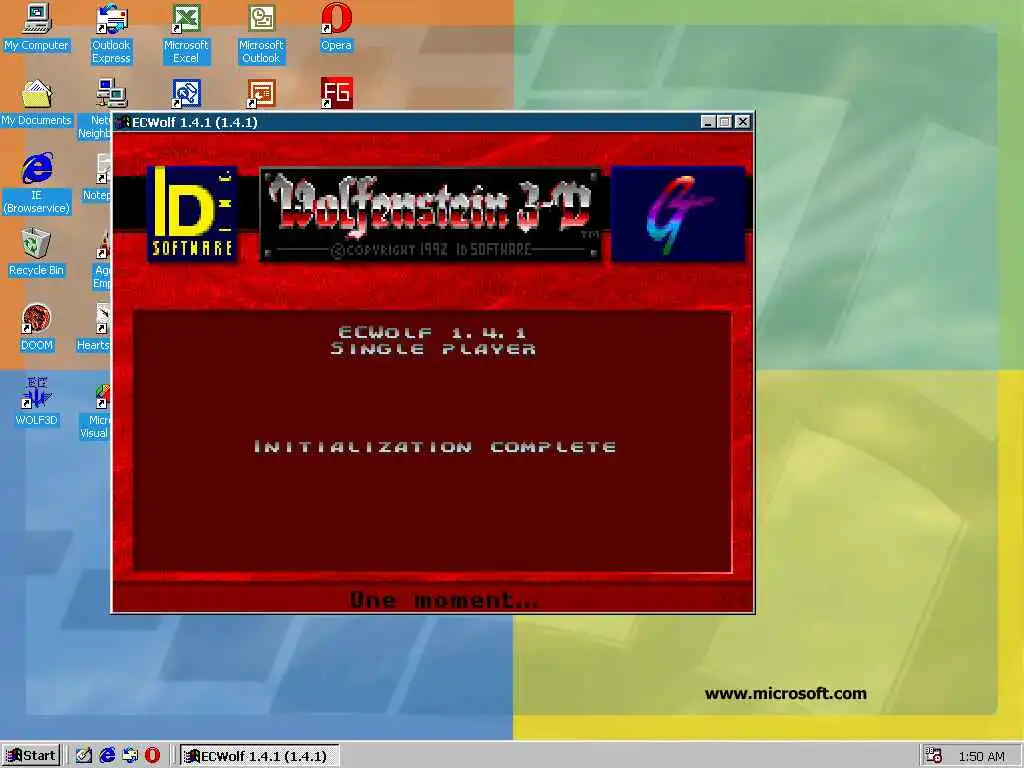1024x768 pixels.
Task: Click the Wolfenstein 3-D banner image
Action: [x=431, y=214]
